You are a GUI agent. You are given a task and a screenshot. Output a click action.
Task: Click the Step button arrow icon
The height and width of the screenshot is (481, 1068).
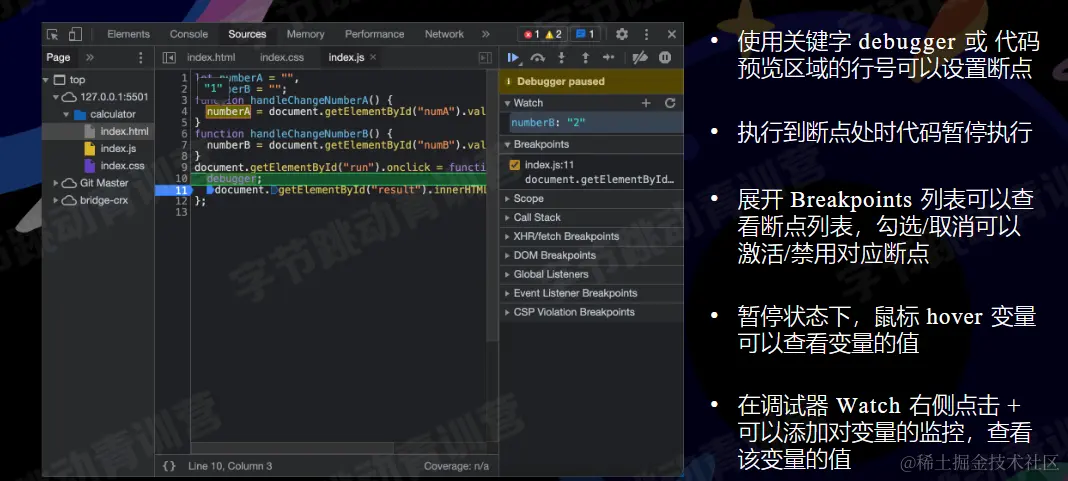609,58
